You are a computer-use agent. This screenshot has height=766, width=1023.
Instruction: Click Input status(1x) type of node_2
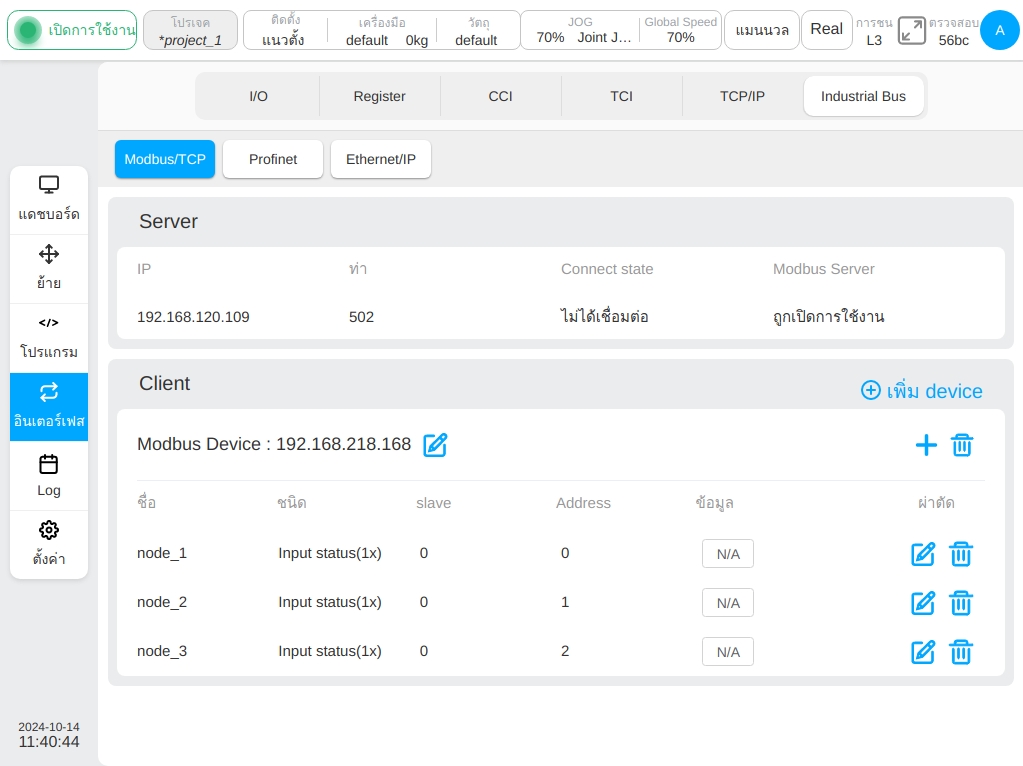pyautogui.click(x=330, y=602)
